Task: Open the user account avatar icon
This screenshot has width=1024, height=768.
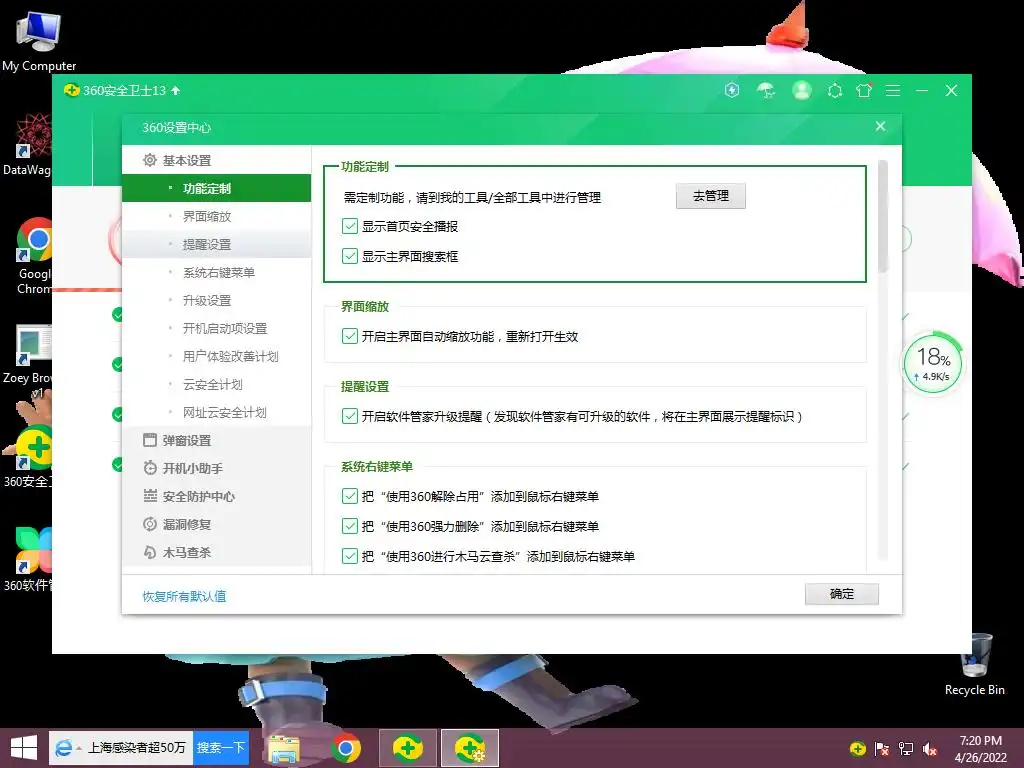Action: 801,90
